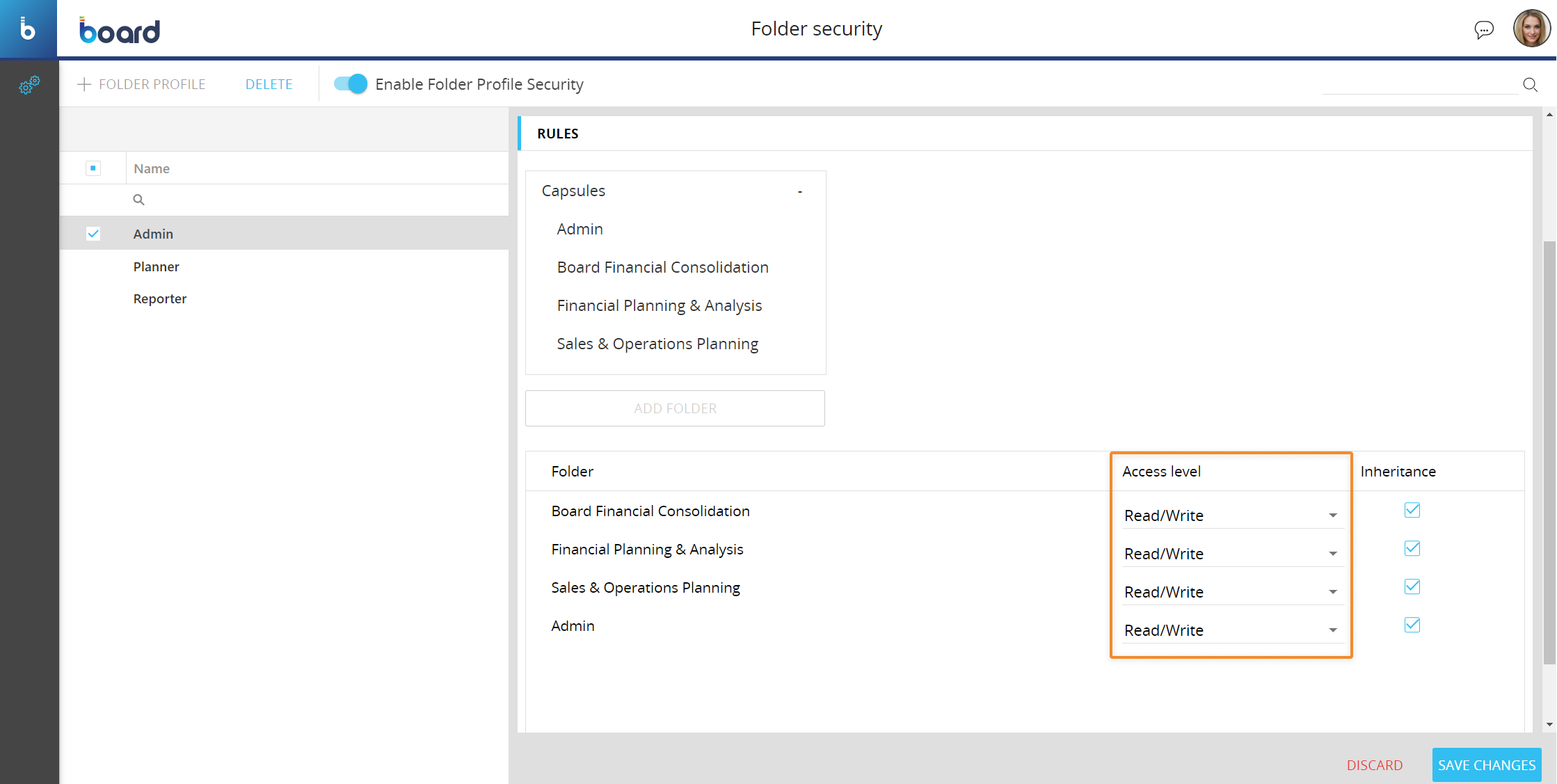Open the system administration gears icon
The width and height of the screenshot is (1557, 784).
pos(29,85)
